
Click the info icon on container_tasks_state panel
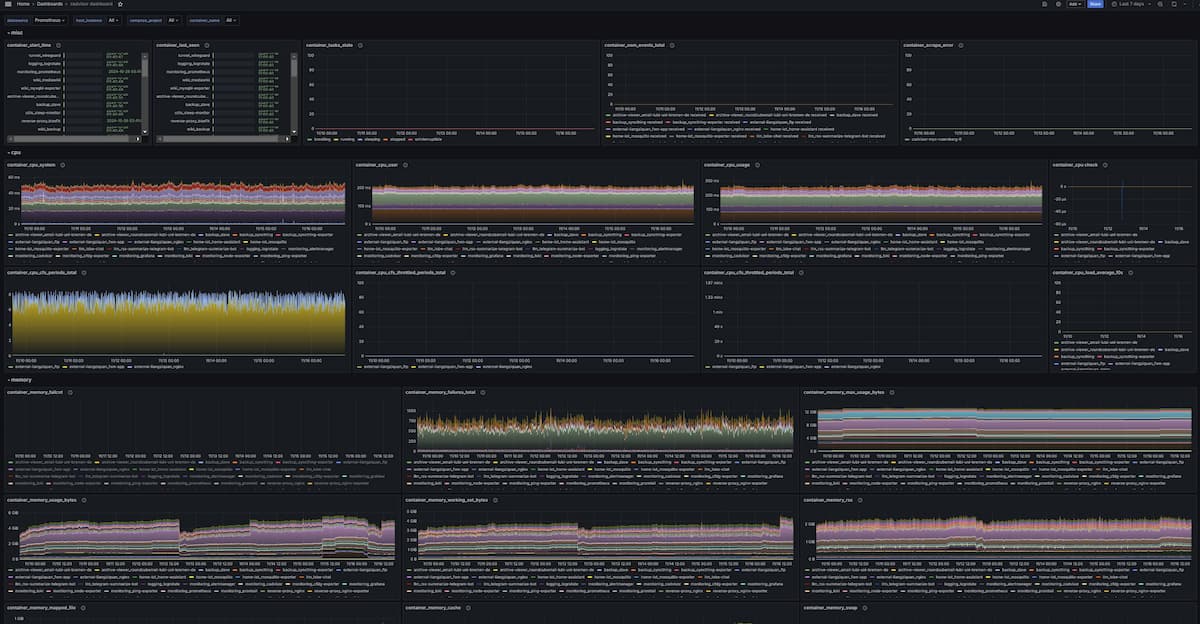360,45
